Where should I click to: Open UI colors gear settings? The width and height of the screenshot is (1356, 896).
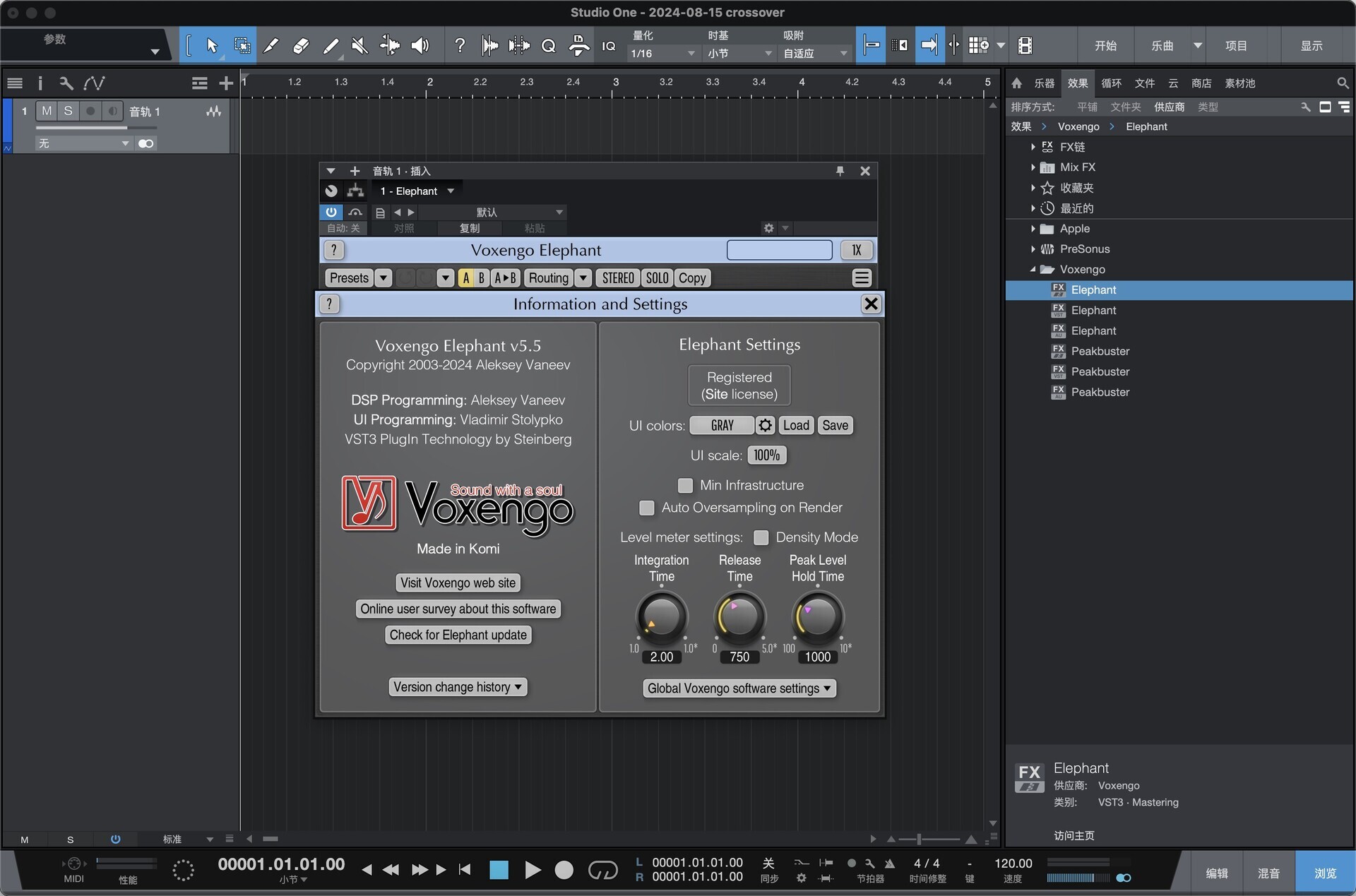765,425
